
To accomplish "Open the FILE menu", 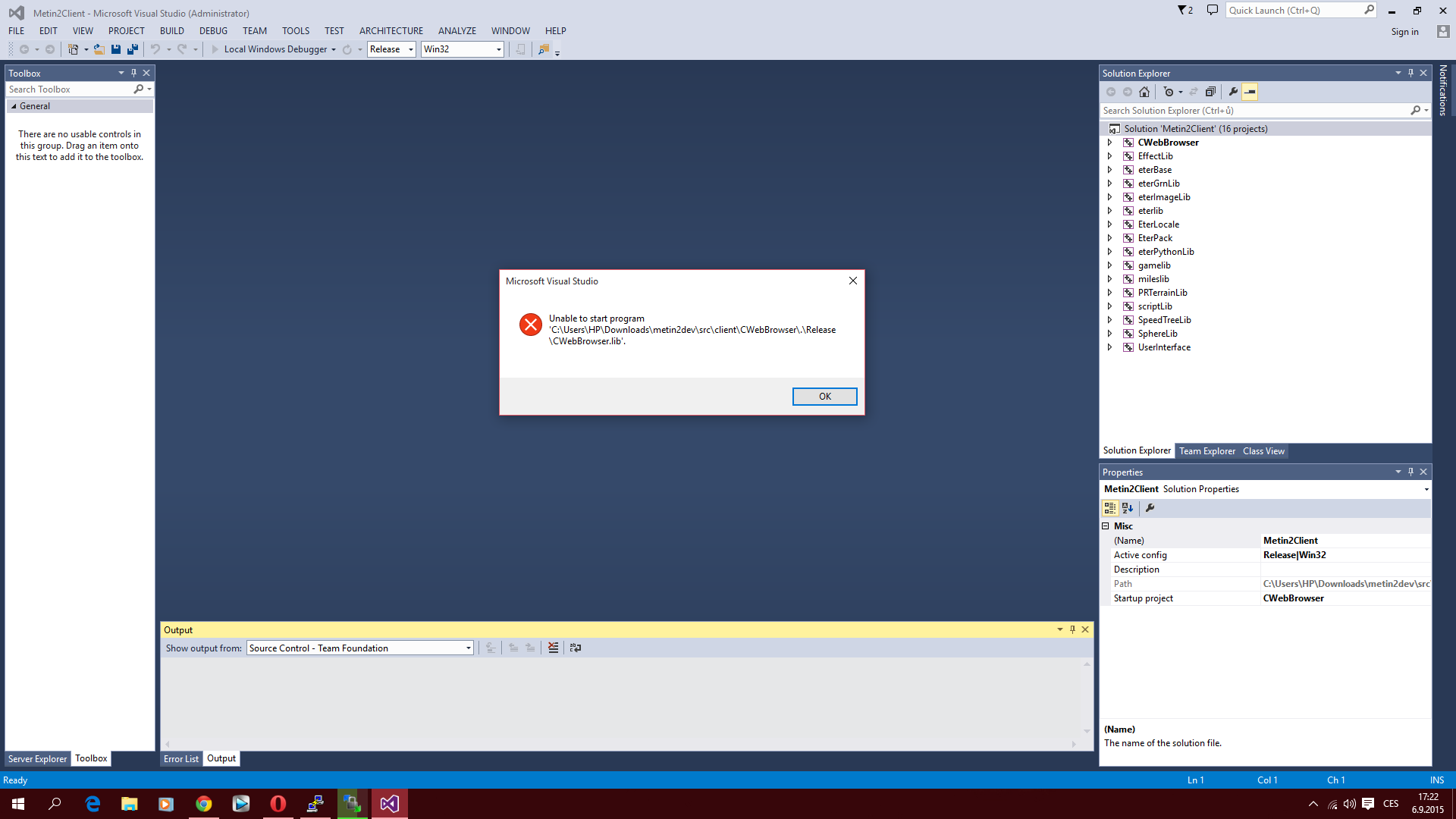I will pos(17,31).
